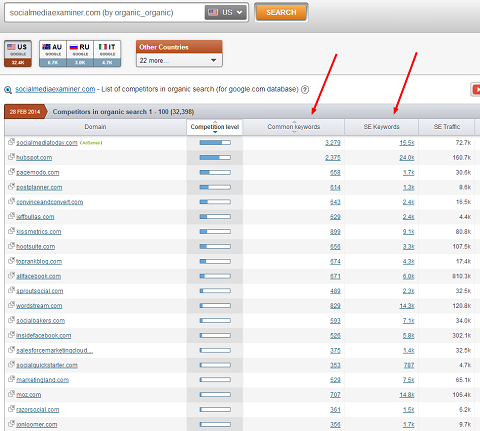
Task: Switch to the RU Google database tab
Action: point(80,54)
